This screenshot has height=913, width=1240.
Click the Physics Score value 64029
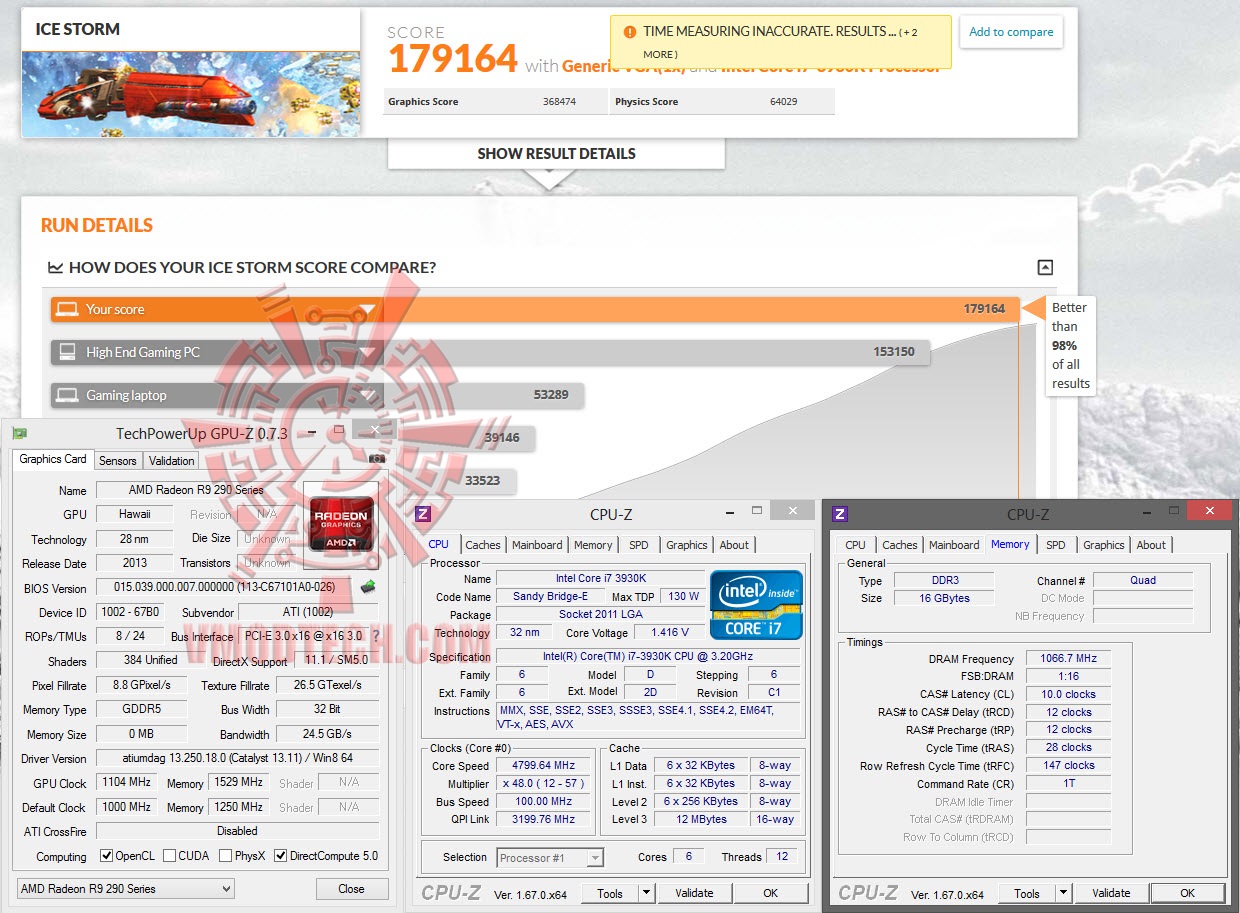(783, 101)
